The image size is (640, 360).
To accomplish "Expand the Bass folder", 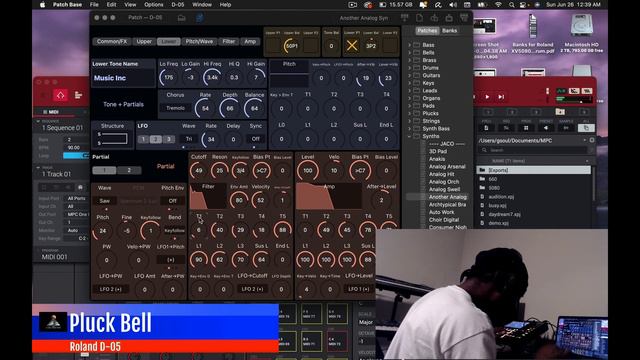I will coord(409,45).
